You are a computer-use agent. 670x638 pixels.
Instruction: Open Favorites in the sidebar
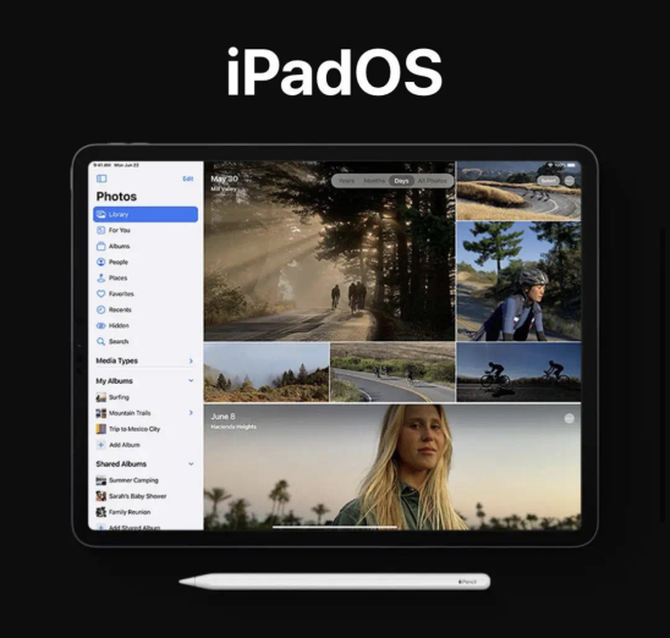click(145, 294)
